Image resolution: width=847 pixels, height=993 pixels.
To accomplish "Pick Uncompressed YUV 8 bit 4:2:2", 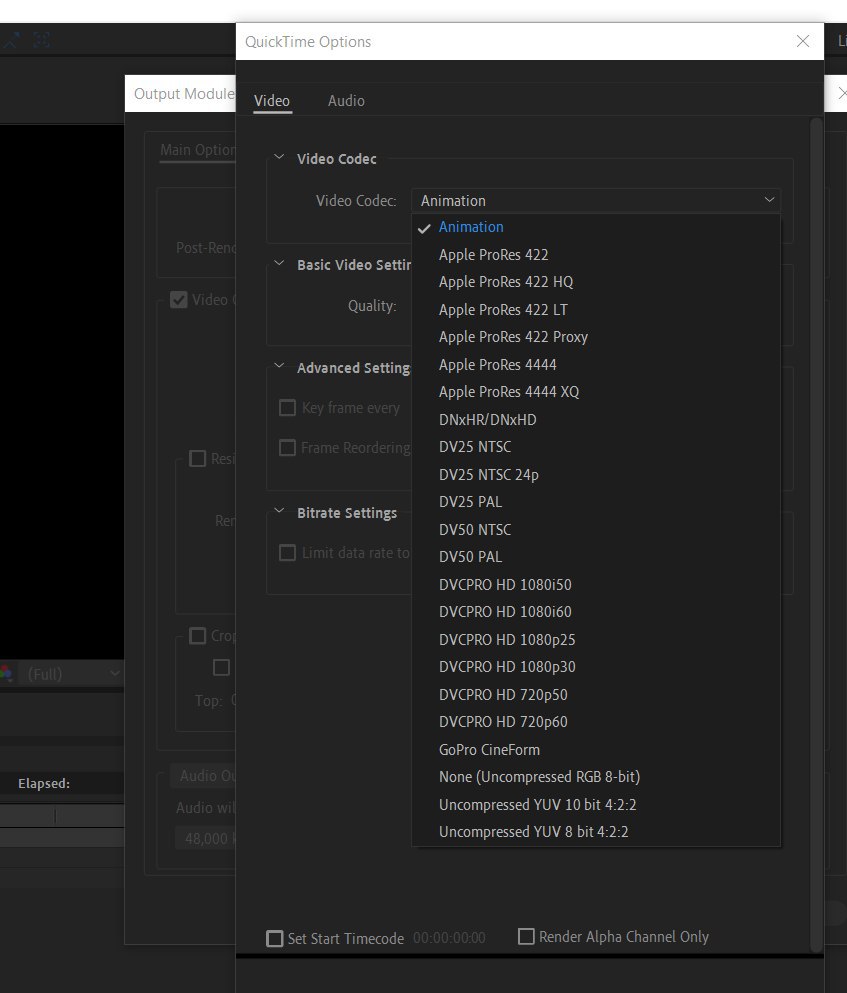I will [x=596, y=832].
